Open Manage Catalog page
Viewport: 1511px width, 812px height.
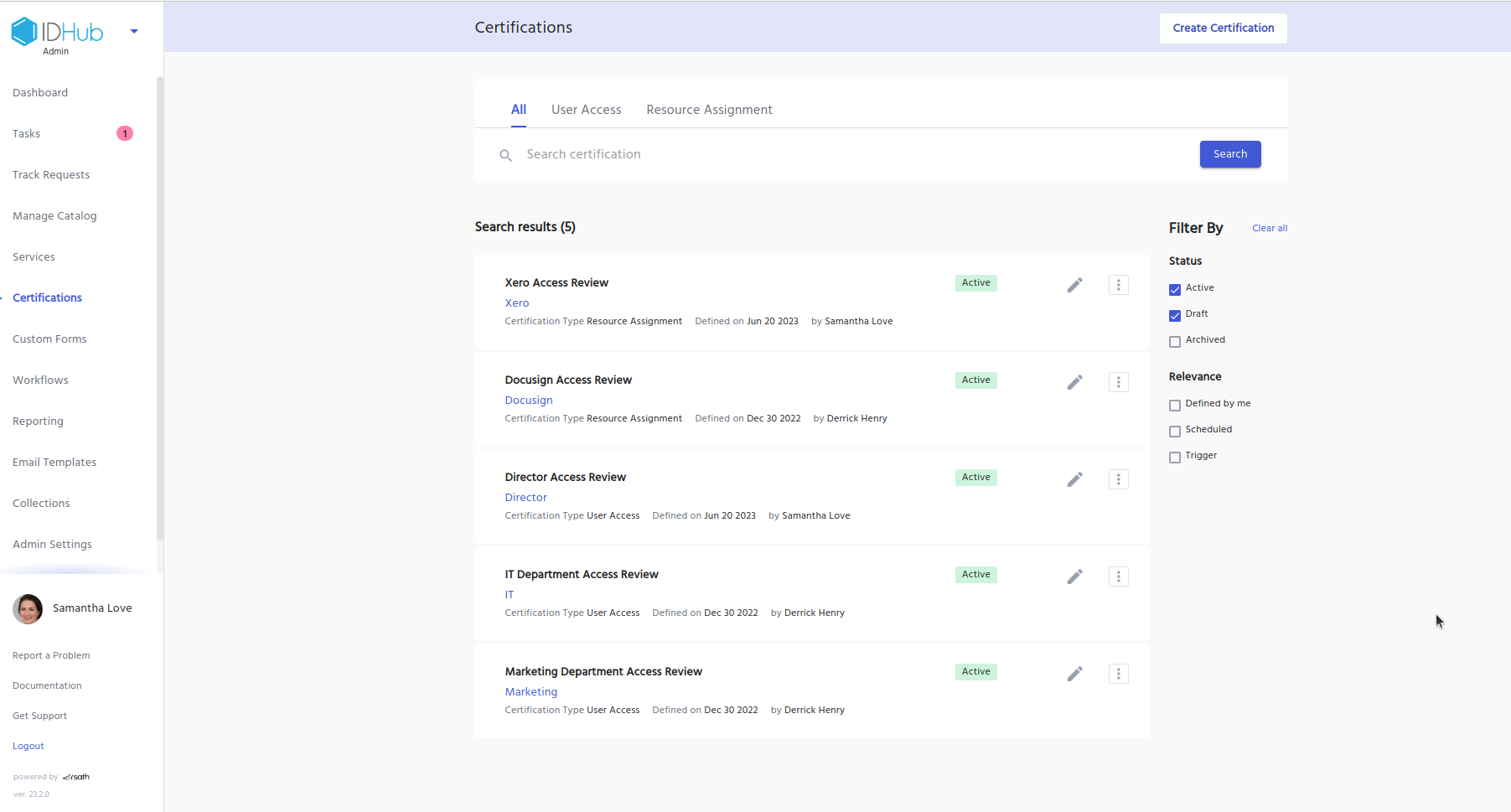pyautogui.click(x=54, y=216)
